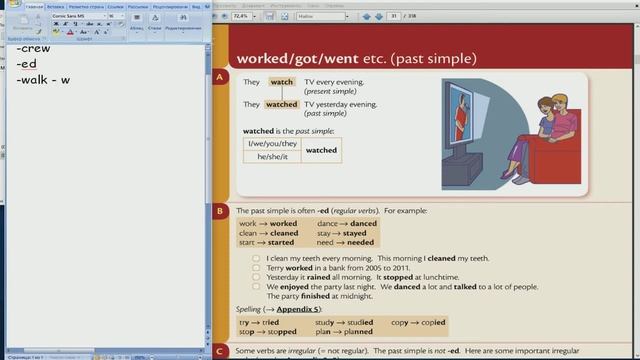Image resolution: width=640 pixels, height=360 pixels.
Task: Open the Appendix 5 link
Action: pyautogui.click(x=297, y=309)
